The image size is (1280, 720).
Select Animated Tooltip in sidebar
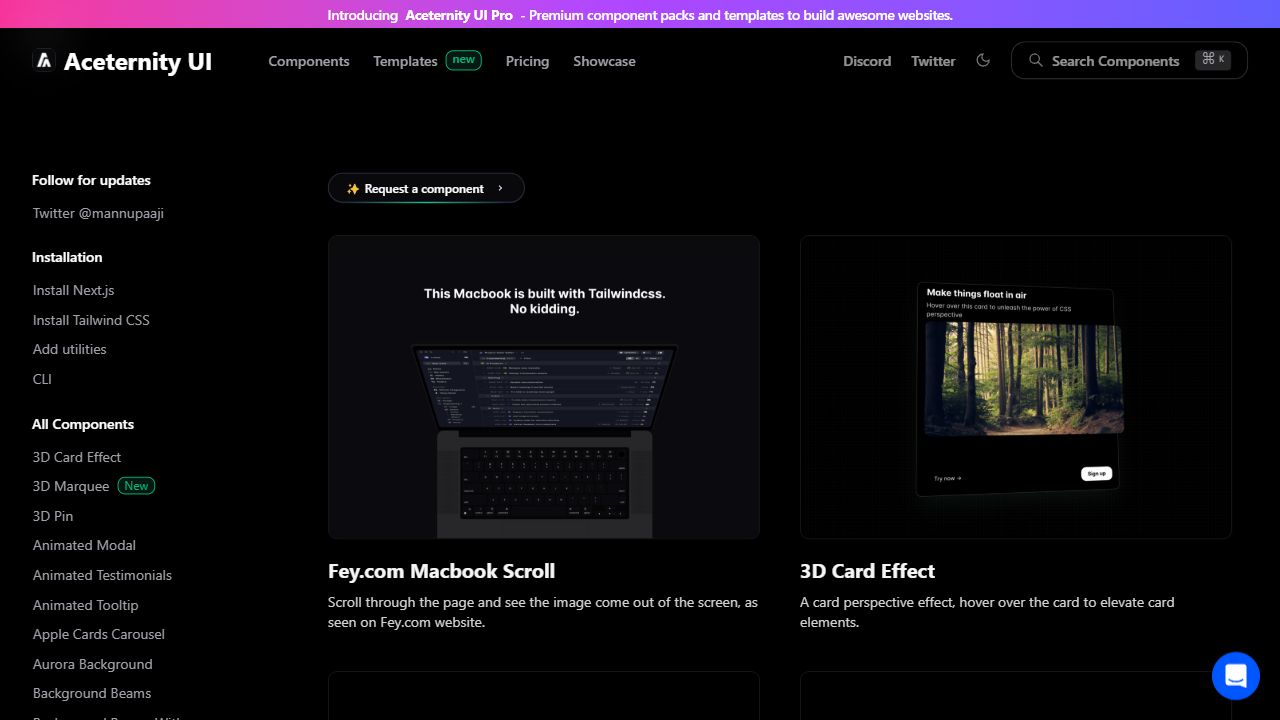[x=85, y=605]
